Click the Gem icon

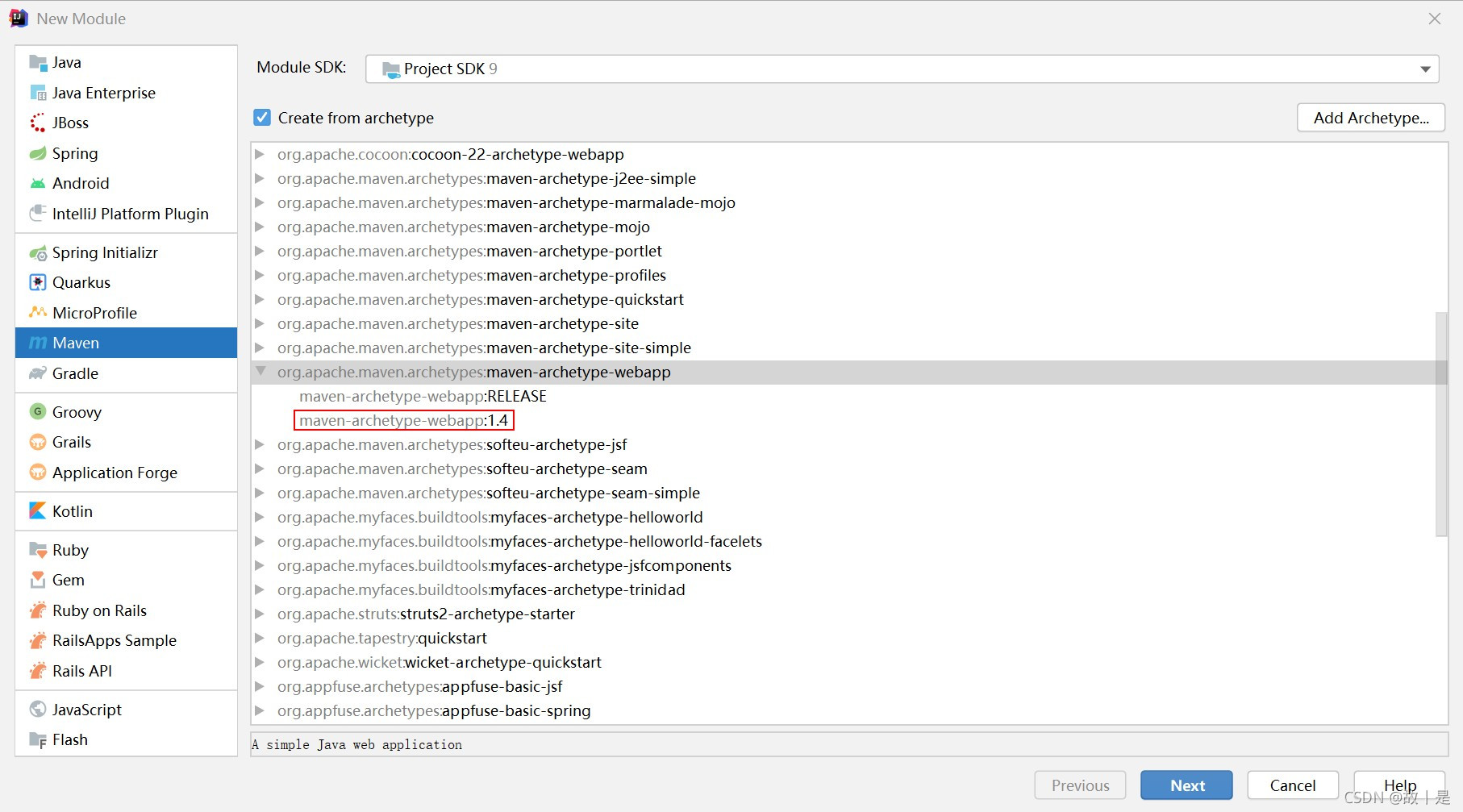point(38,580)
